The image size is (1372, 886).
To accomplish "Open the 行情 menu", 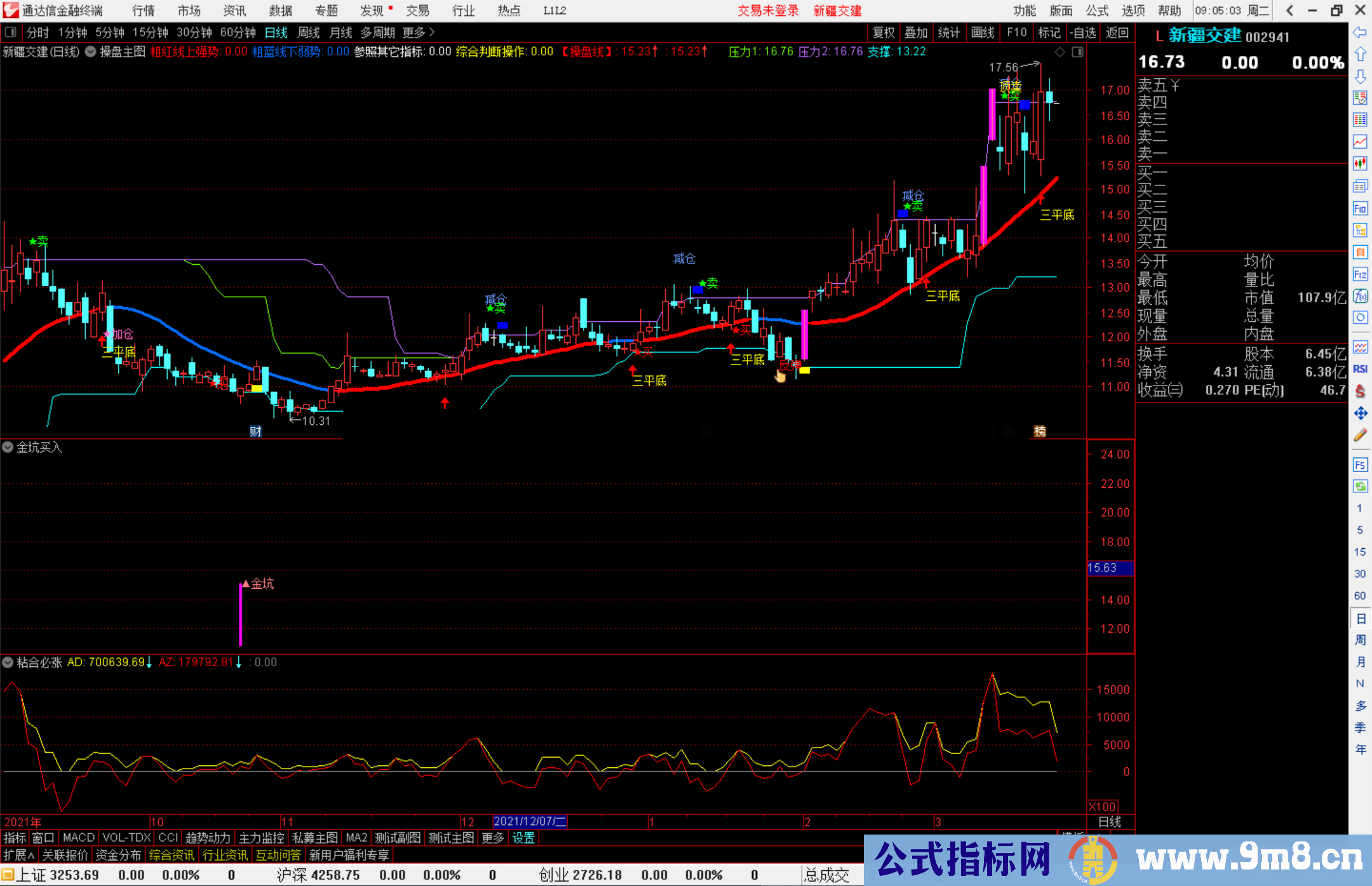I will (143, 10).
